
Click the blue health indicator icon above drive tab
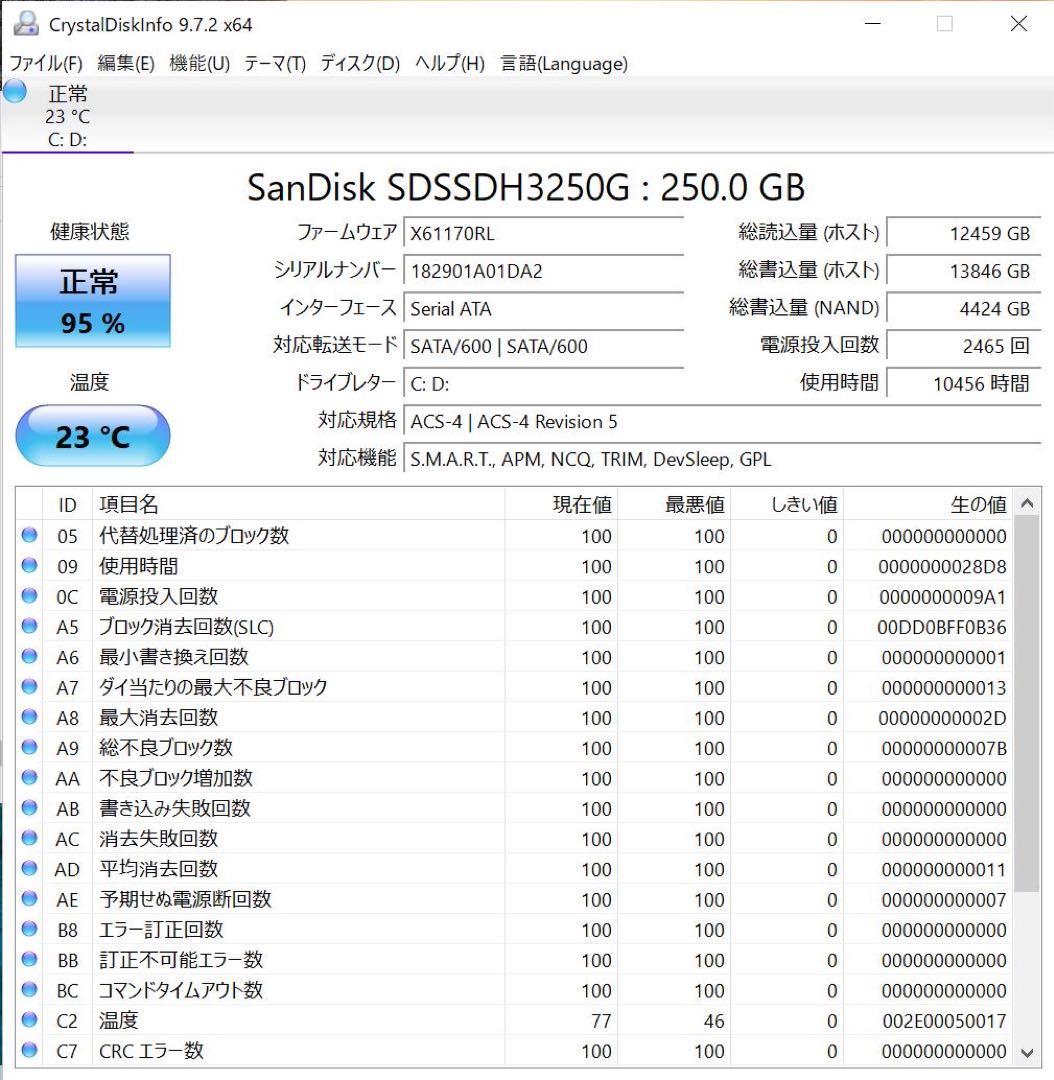pos(14,91)
